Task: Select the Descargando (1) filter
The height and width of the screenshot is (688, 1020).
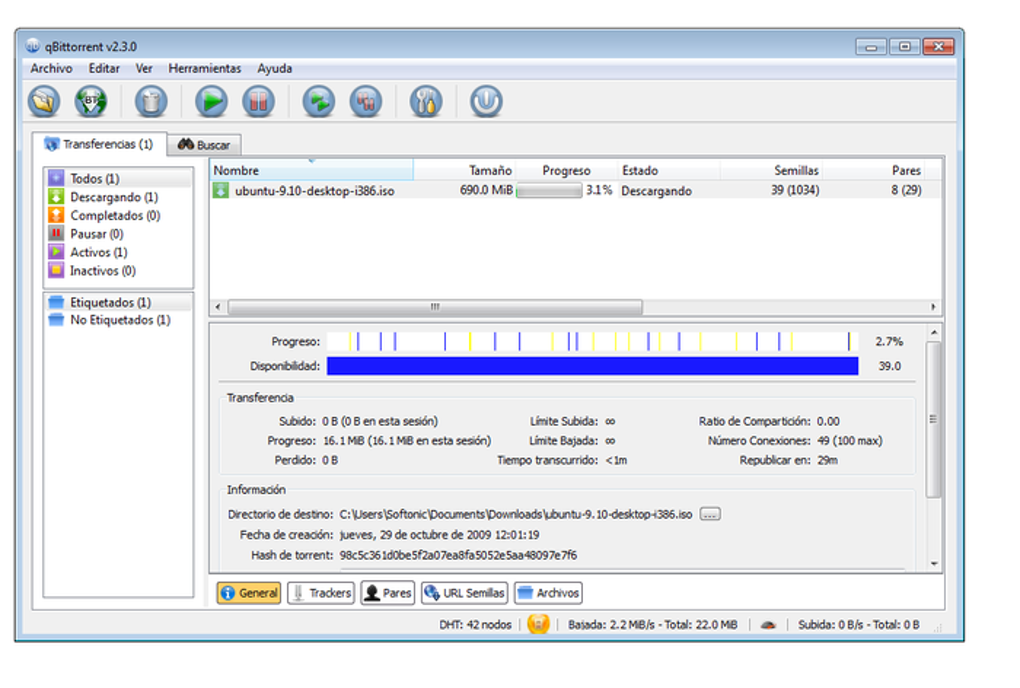Action: pos(118,196)
